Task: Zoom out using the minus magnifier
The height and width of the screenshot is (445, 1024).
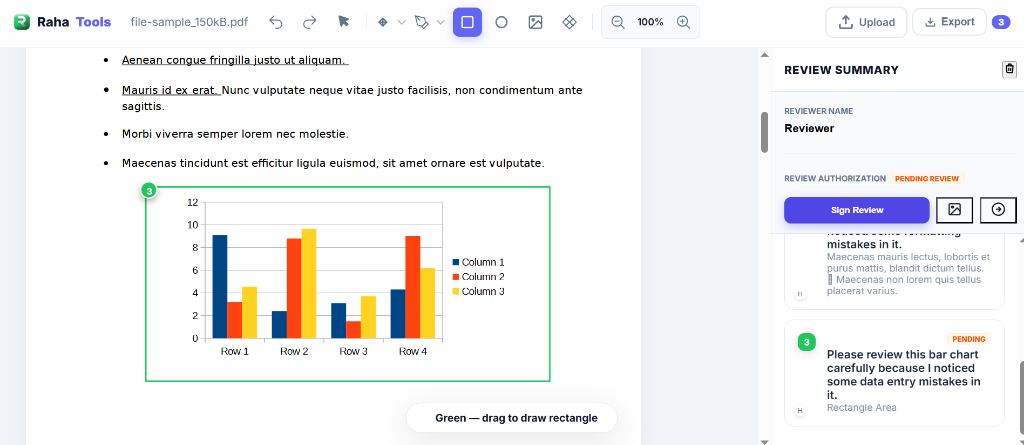Action: tap(618, 22)
